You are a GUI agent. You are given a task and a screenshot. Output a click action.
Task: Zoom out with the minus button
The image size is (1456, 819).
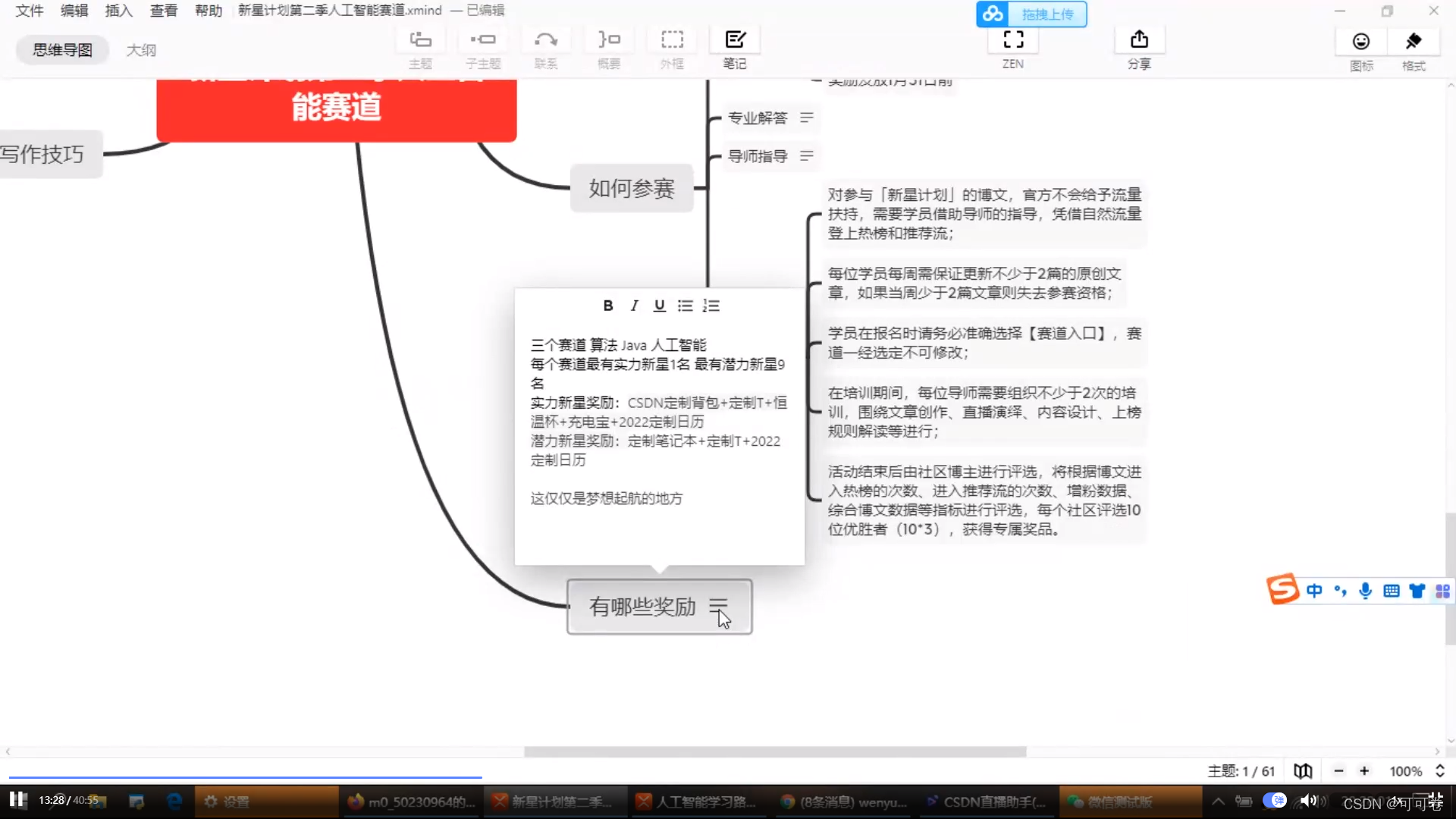tap(1339, 771)
